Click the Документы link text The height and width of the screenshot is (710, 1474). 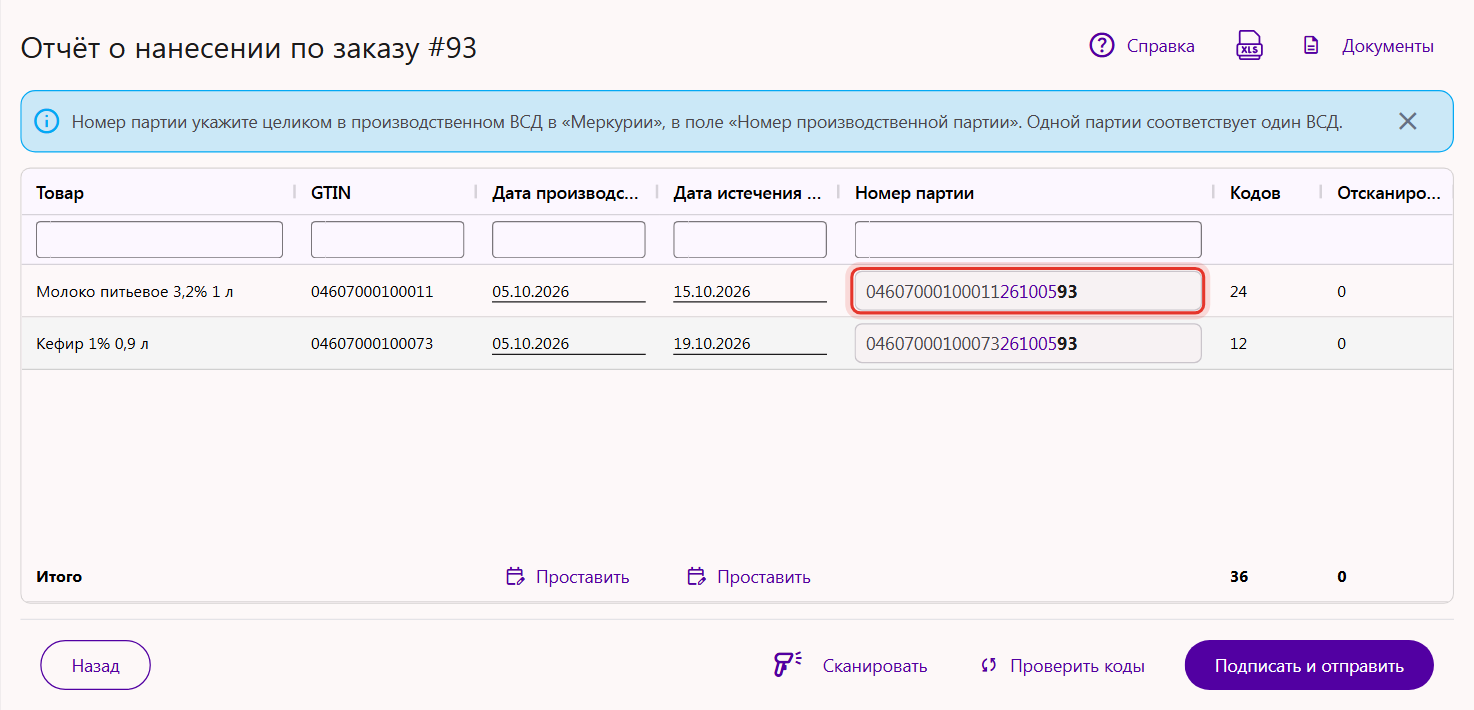[x=1388, y=46]
